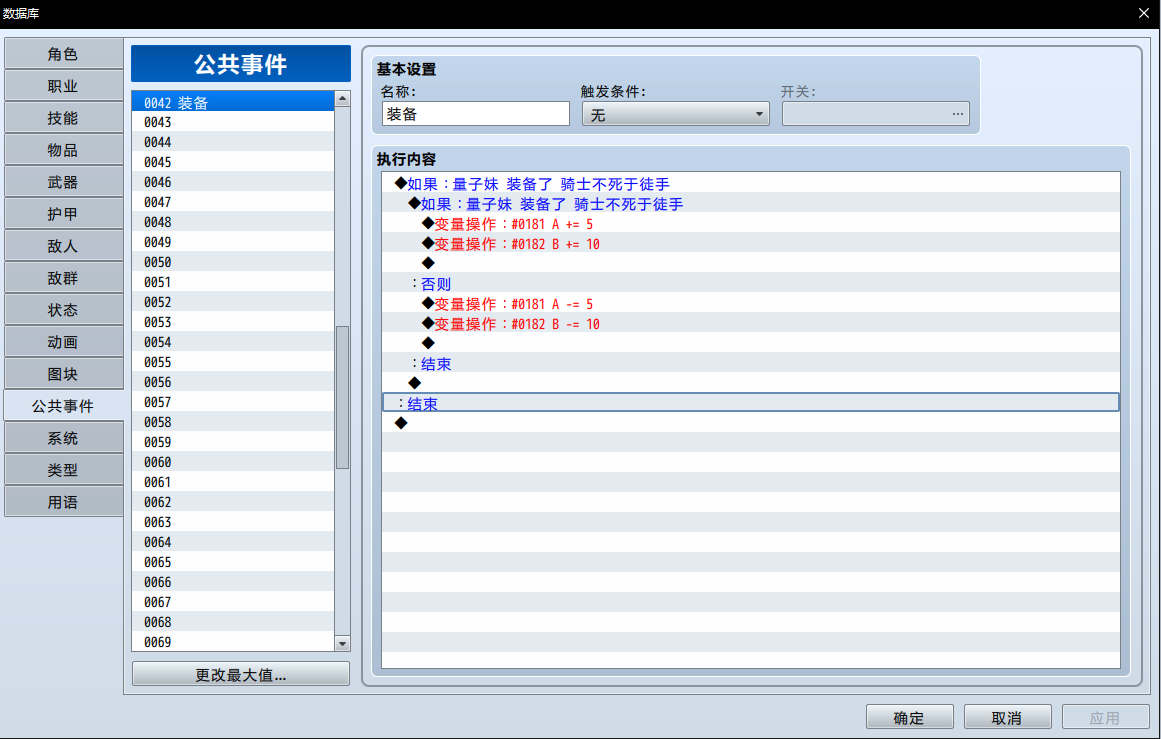Screen dimensions: 1161x739
Task: Select common event 0056
Action: click(232, 382)
